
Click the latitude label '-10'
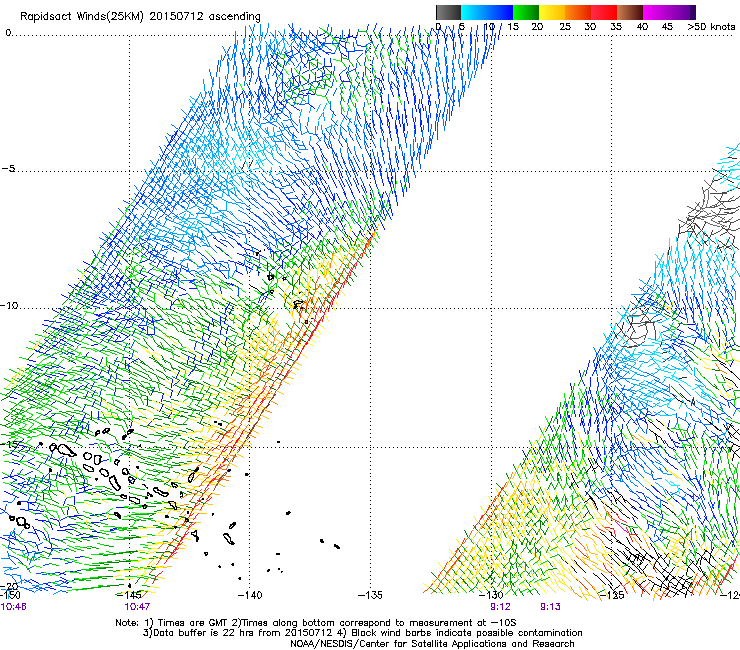[9, 305]
